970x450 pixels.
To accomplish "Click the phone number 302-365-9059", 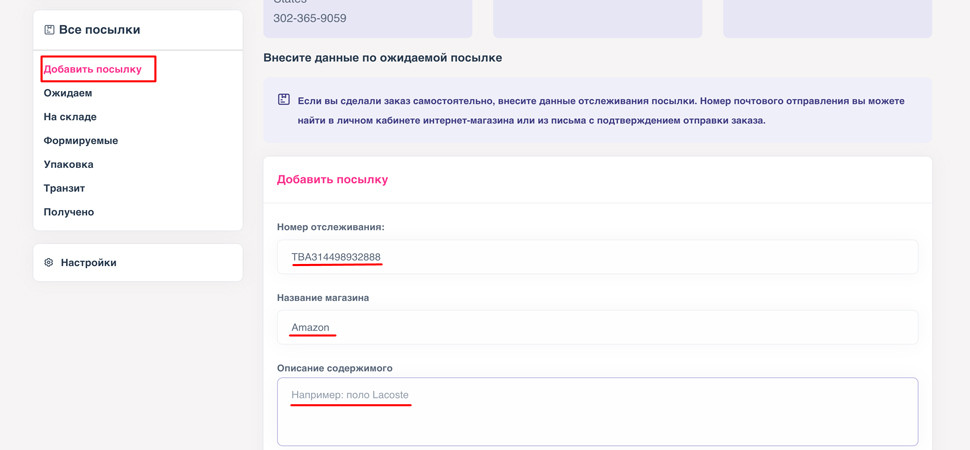I will point(309,19).
